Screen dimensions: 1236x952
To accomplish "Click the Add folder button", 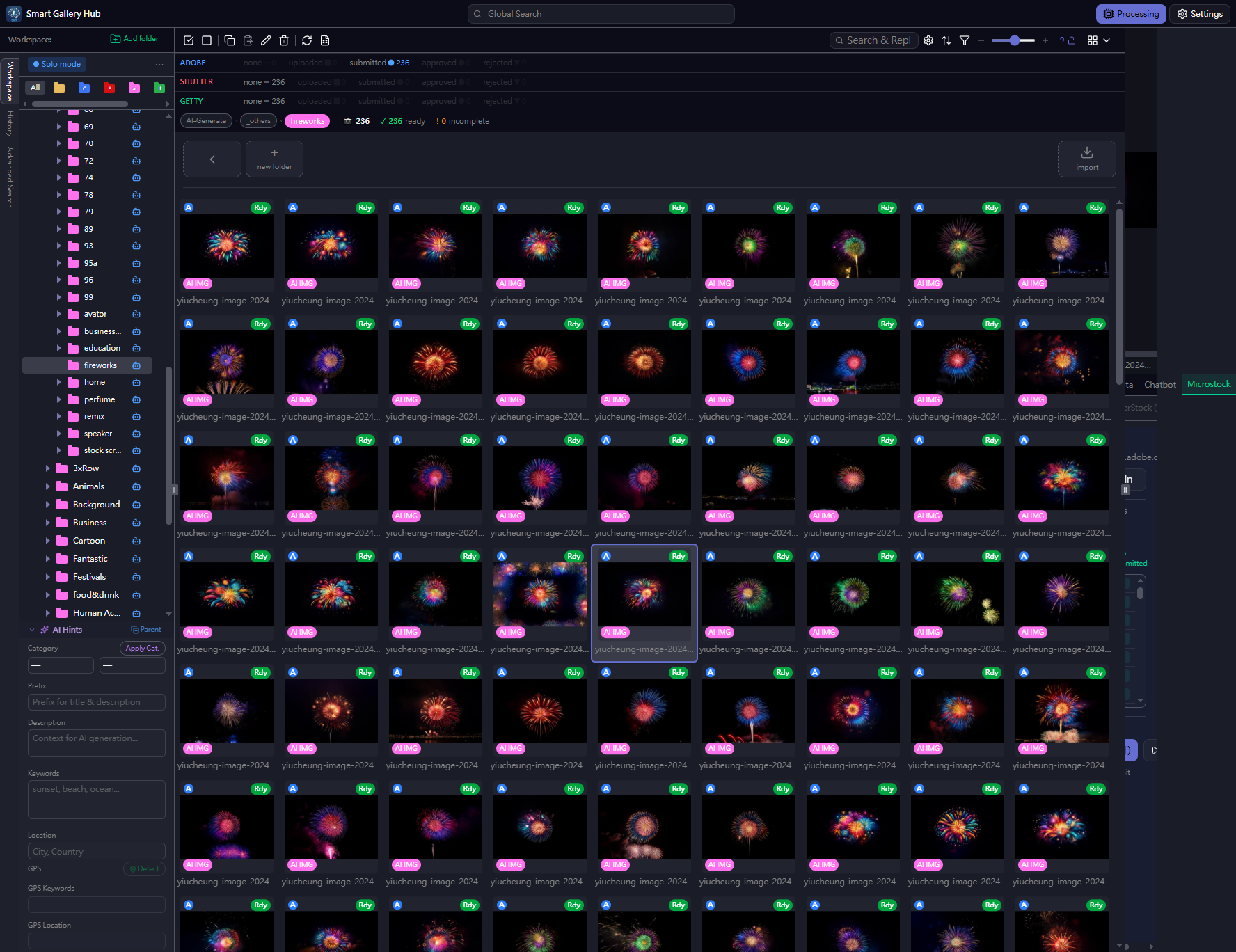I will point(134,39).
